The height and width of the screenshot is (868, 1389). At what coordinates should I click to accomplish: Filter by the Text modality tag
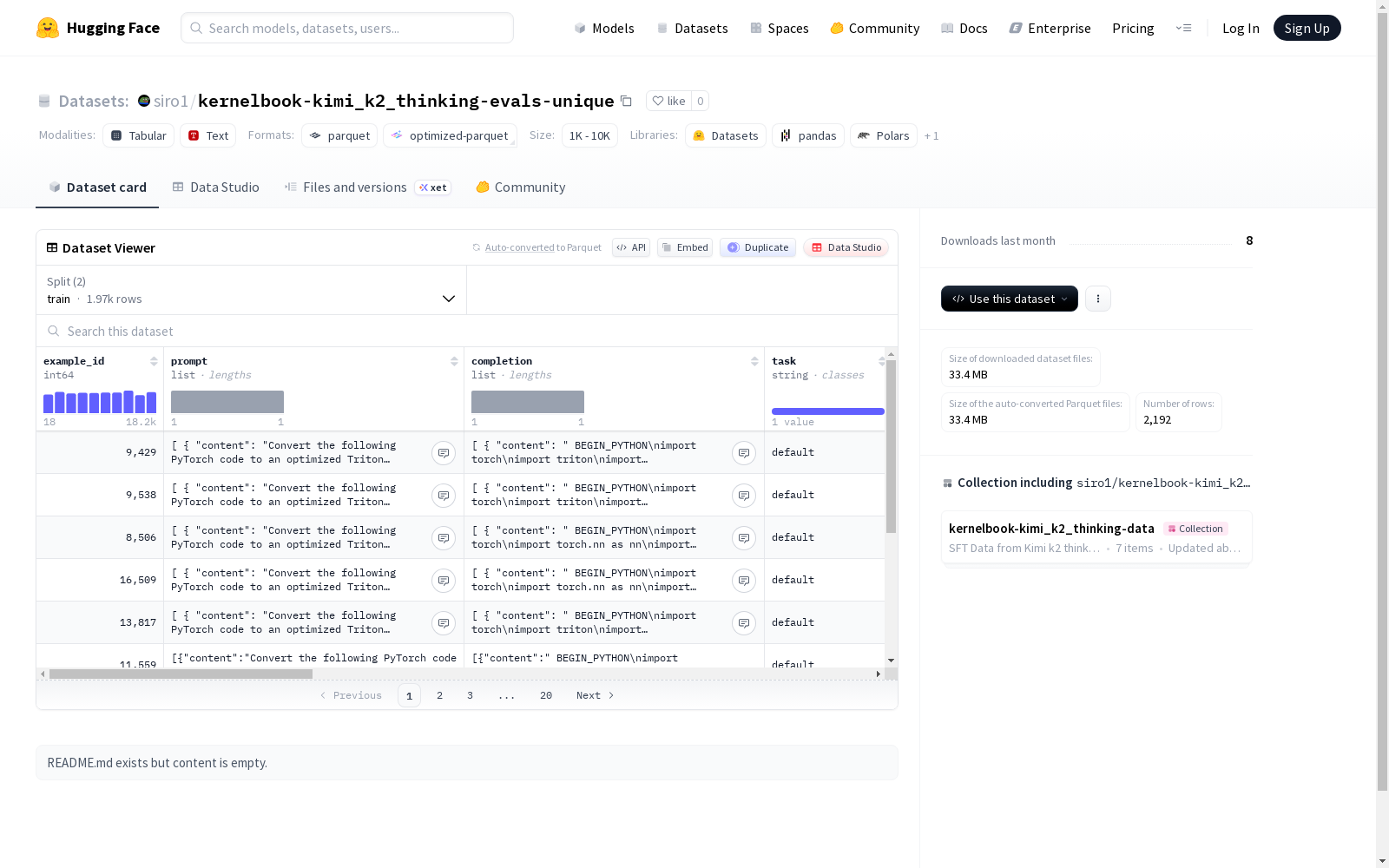click(208, 135)
